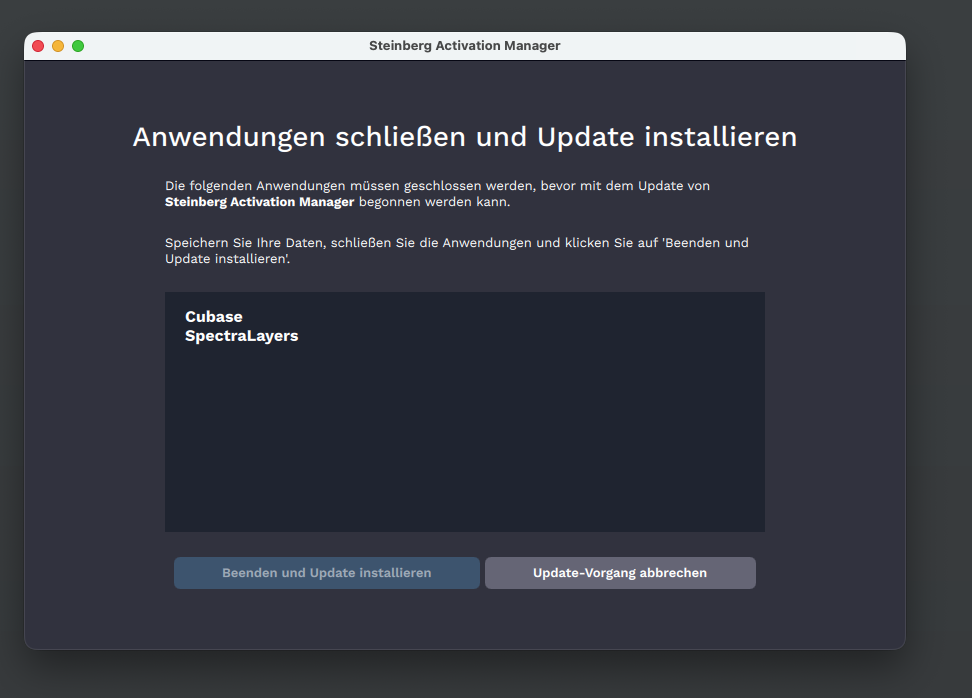Click bold 'Steinberg Activation Manager' in the description
This screenshot has height=698, width=972.
click(259, 202)
